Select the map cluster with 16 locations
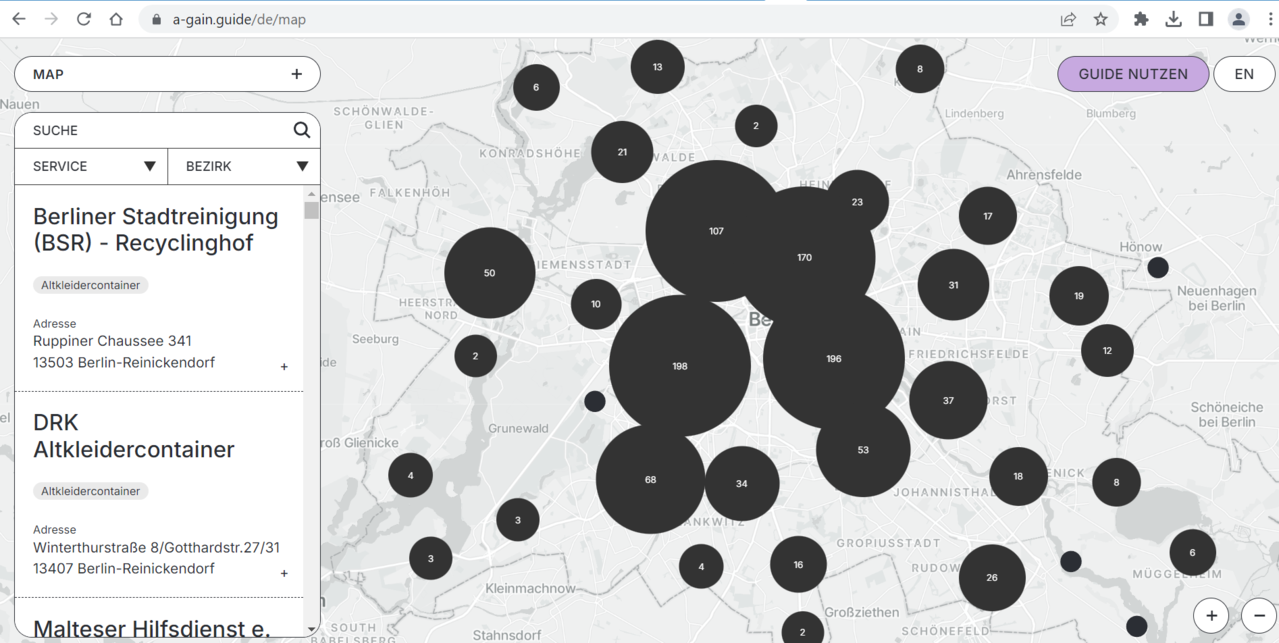 tap(798, 564)
